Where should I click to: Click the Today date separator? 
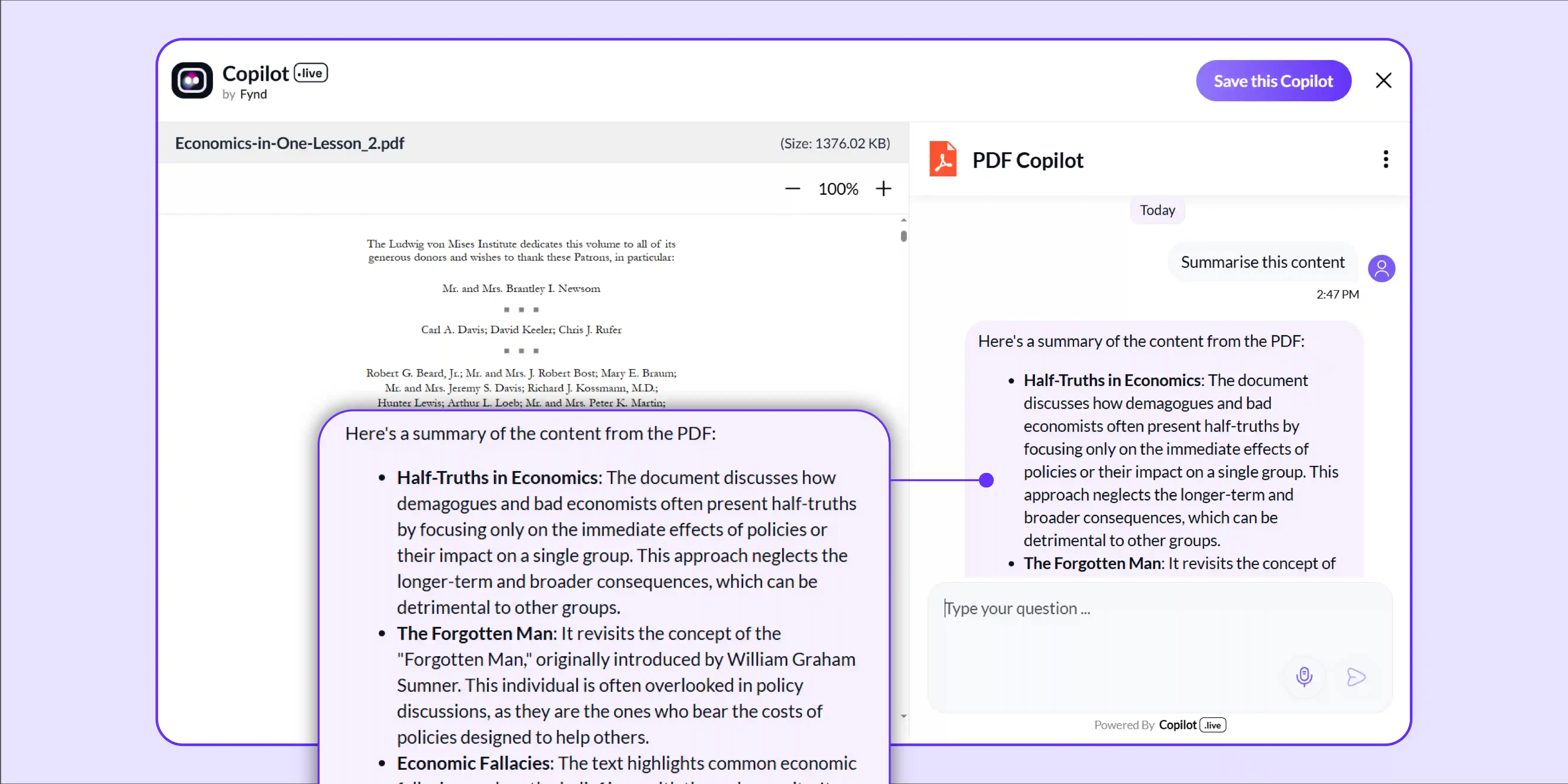click(x=1156, y=209)
